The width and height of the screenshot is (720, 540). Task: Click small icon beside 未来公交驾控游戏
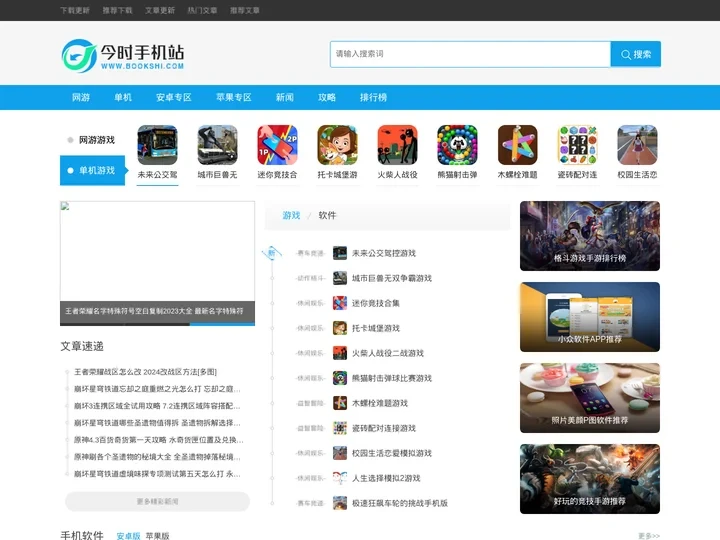340,253
